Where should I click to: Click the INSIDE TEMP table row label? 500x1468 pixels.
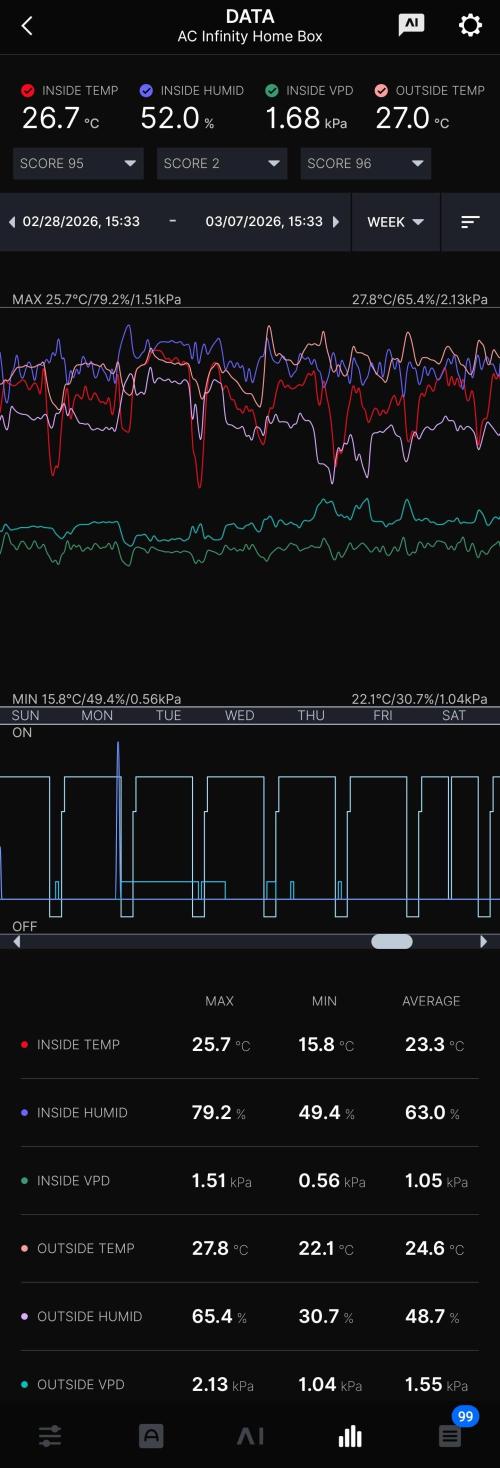[78, 1044]
